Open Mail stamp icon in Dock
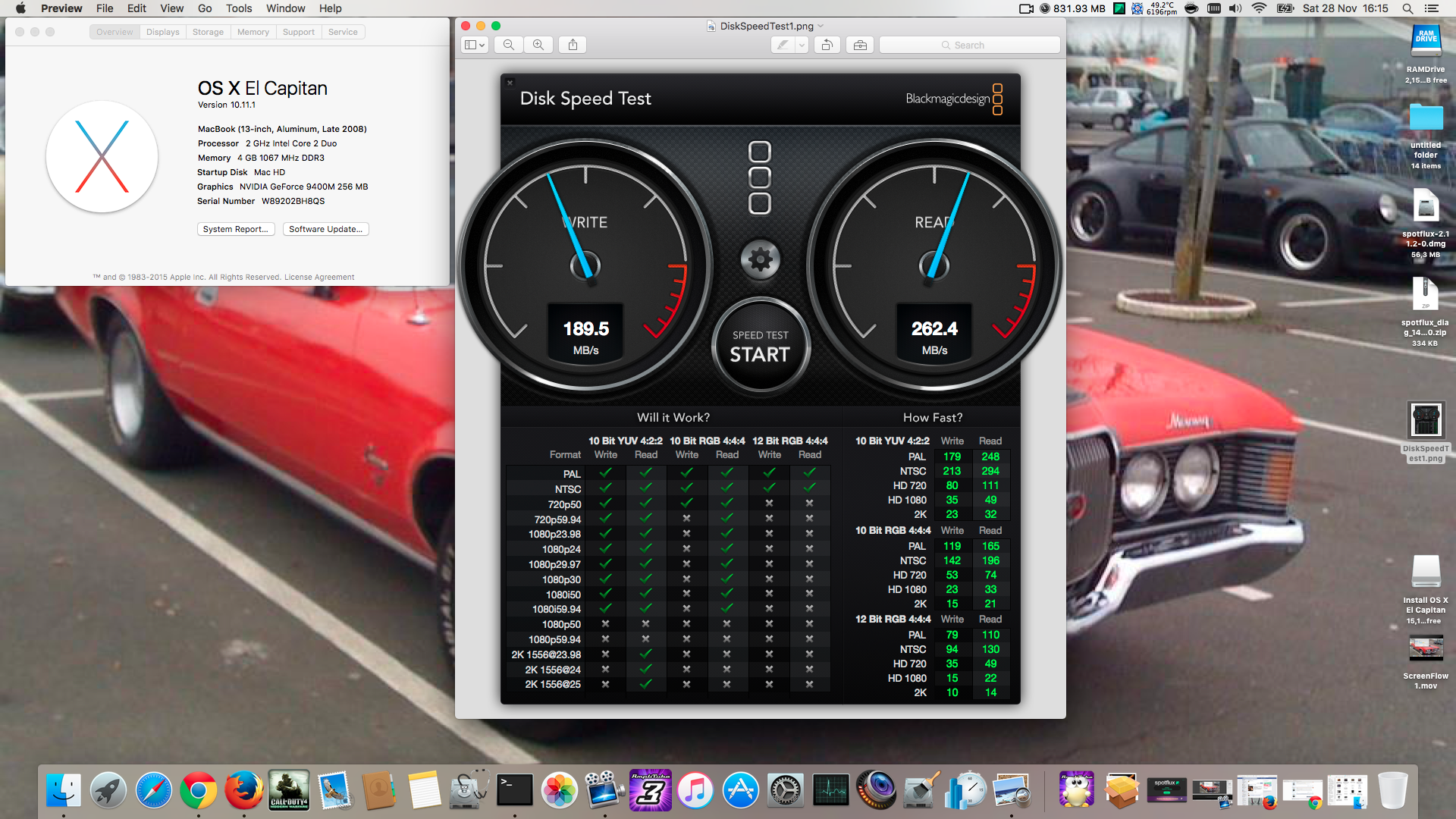Image resolution: width=1456 pixels, height=819 pixels. click(334, 791)
